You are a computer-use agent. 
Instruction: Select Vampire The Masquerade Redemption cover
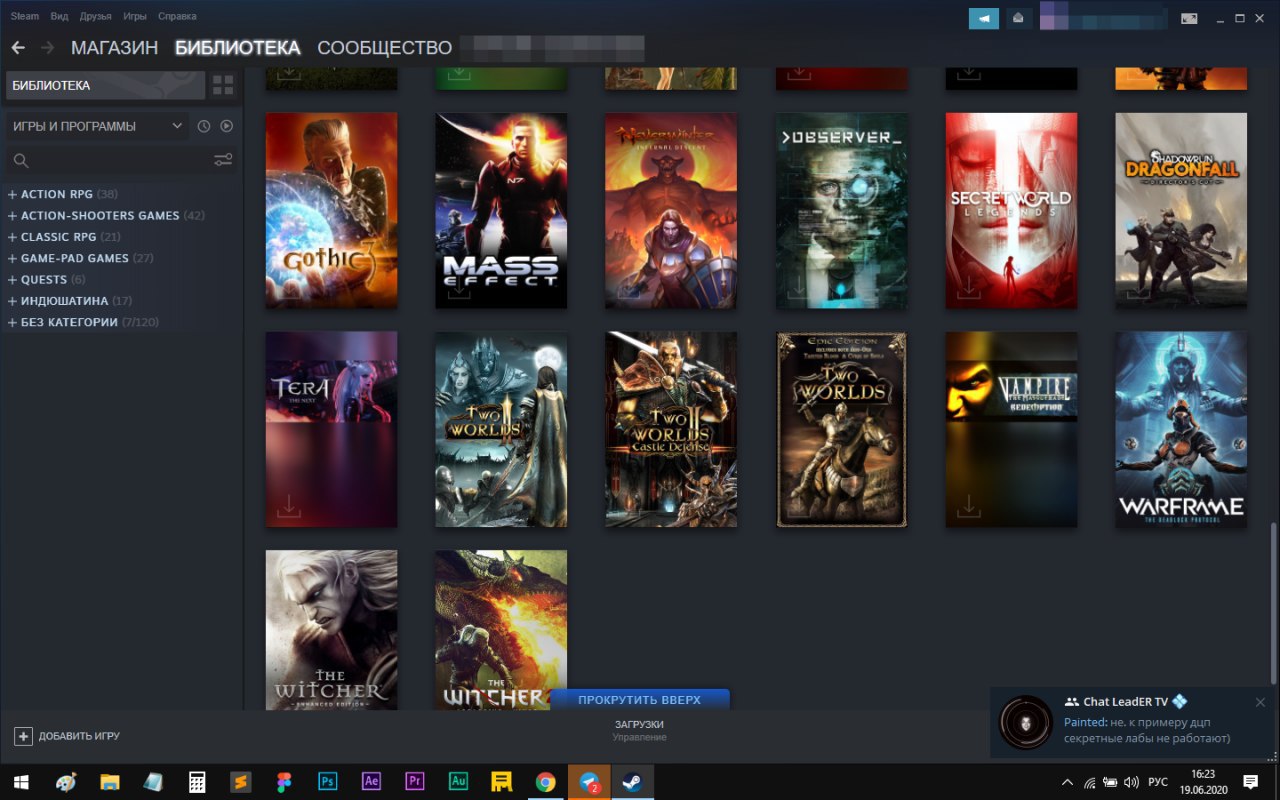[1011, 429]
